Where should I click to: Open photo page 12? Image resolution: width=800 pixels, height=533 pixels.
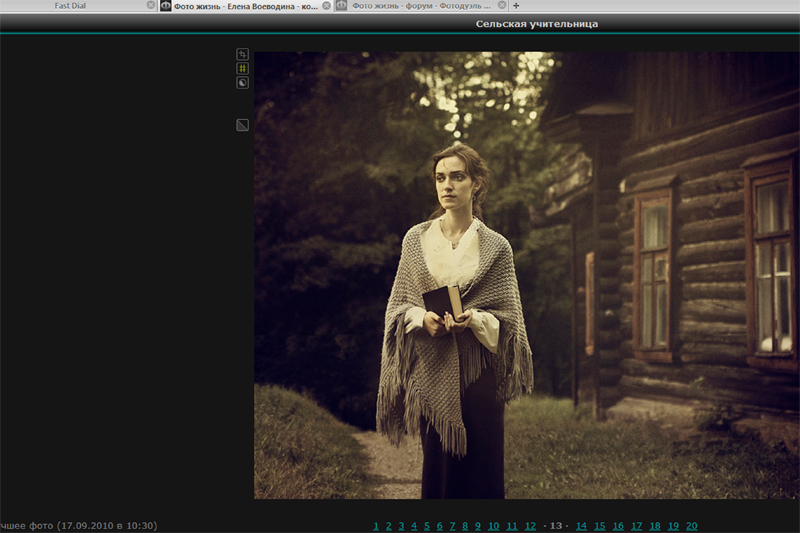pyautogui.click(x=530, y=526)
